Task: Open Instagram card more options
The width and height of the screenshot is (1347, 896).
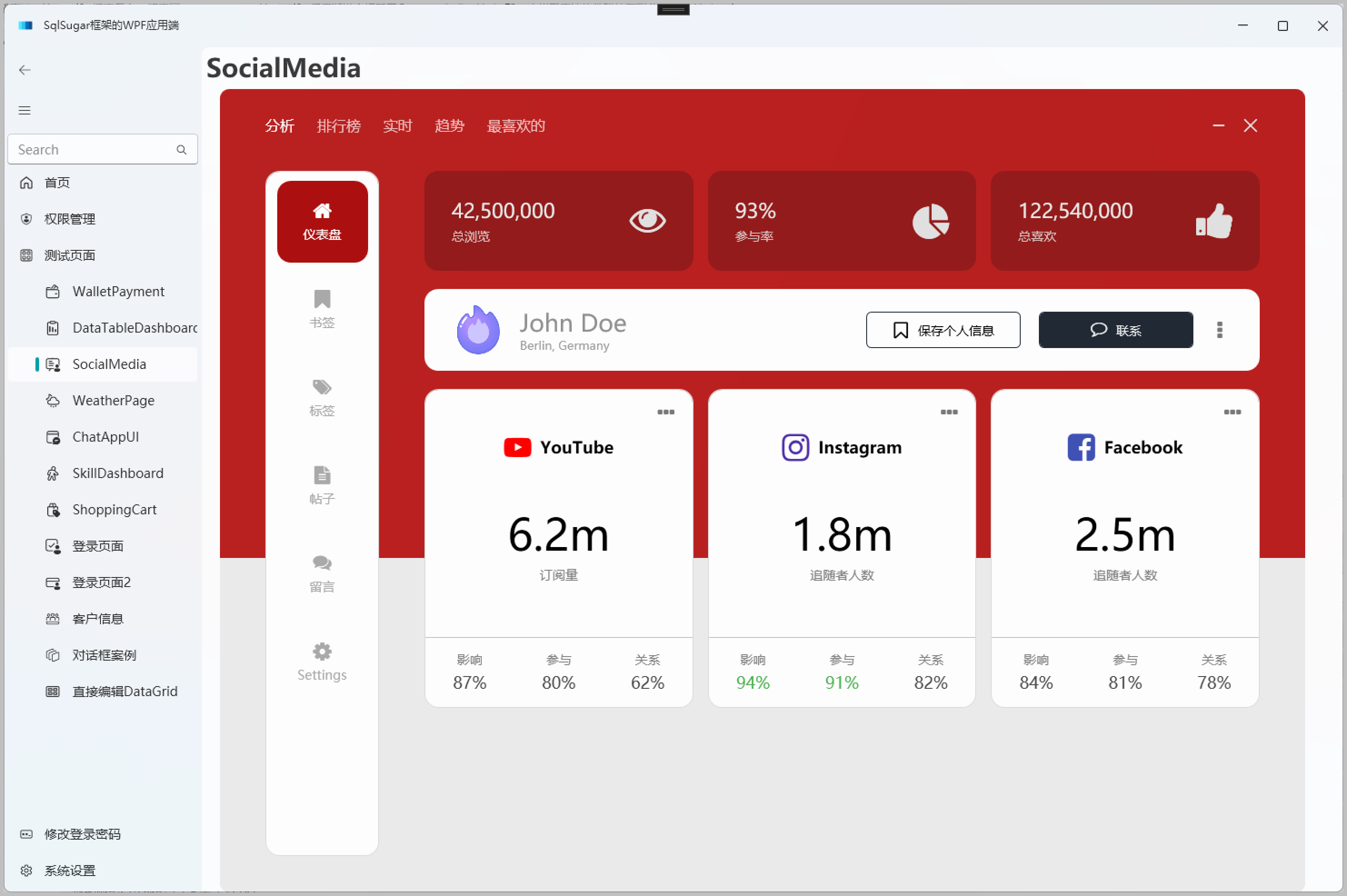Action: pyautogui.click(x=949, y=412)
